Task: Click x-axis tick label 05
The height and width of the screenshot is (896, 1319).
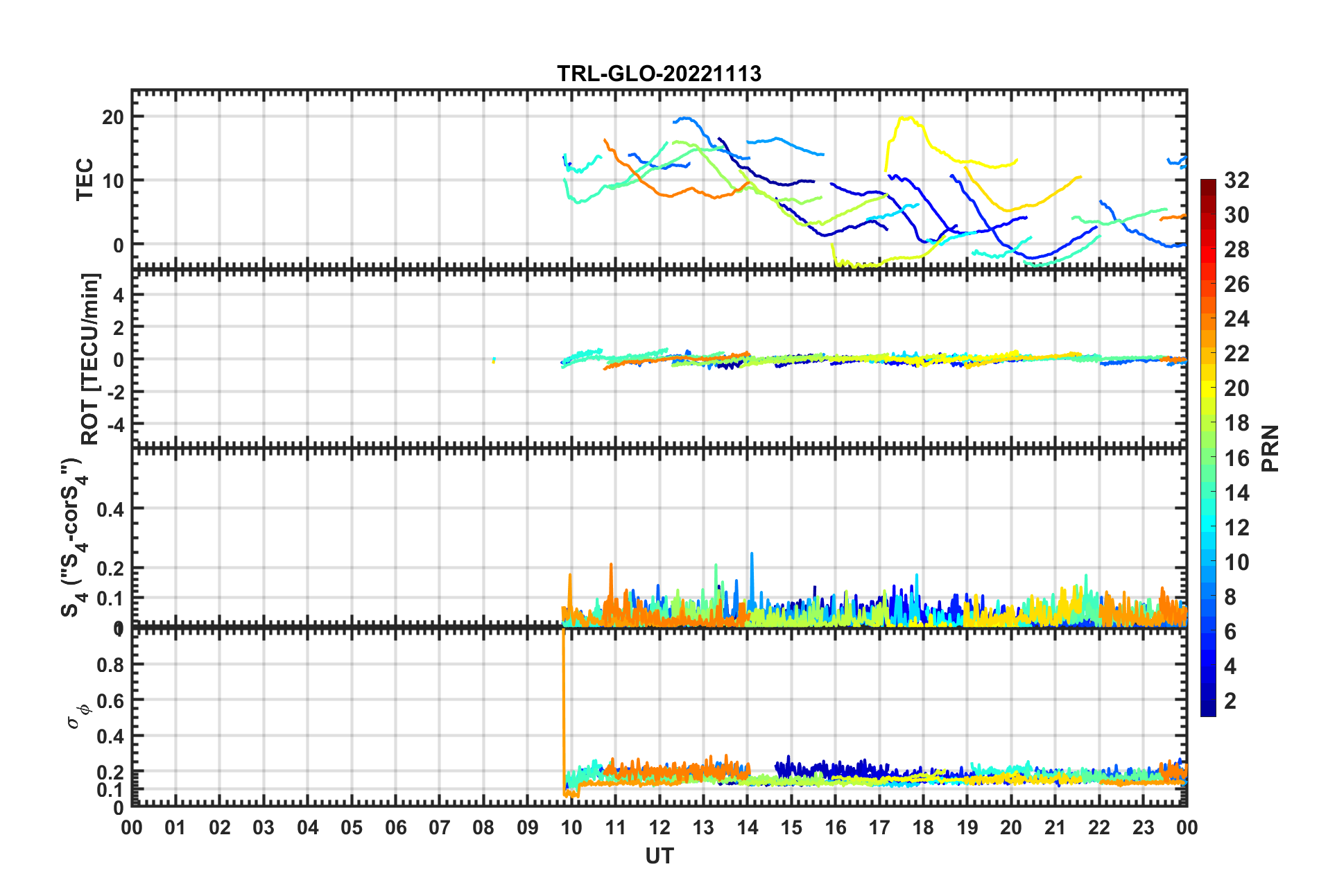Action: click(x=352, y=827)
